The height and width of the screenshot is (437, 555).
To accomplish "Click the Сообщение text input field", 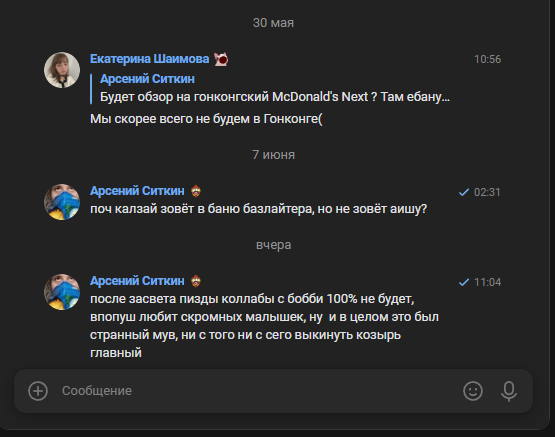I will 258,391.
